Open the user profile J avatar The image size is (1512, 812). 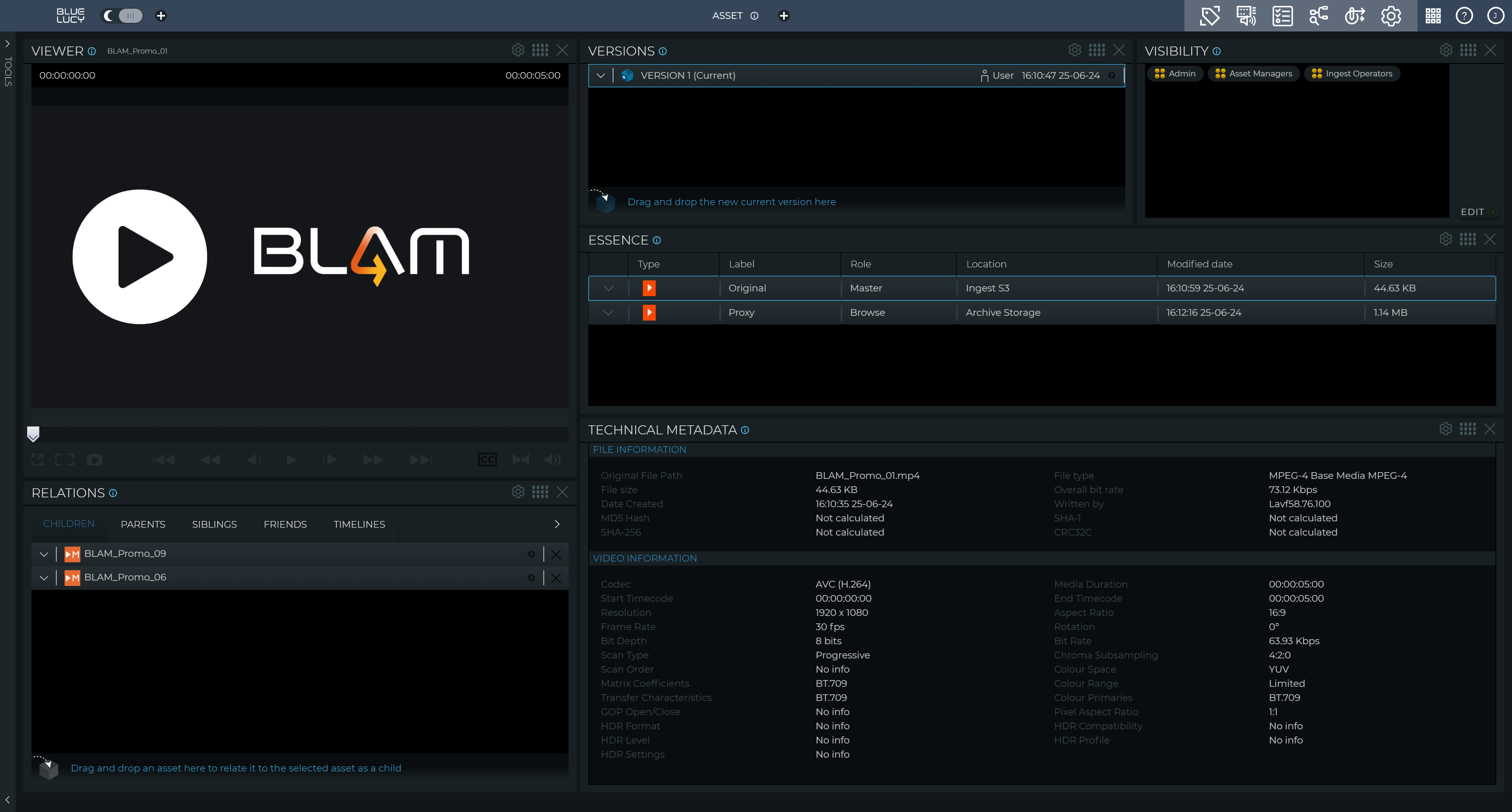pyautogui.click(x=1495, y=16)
